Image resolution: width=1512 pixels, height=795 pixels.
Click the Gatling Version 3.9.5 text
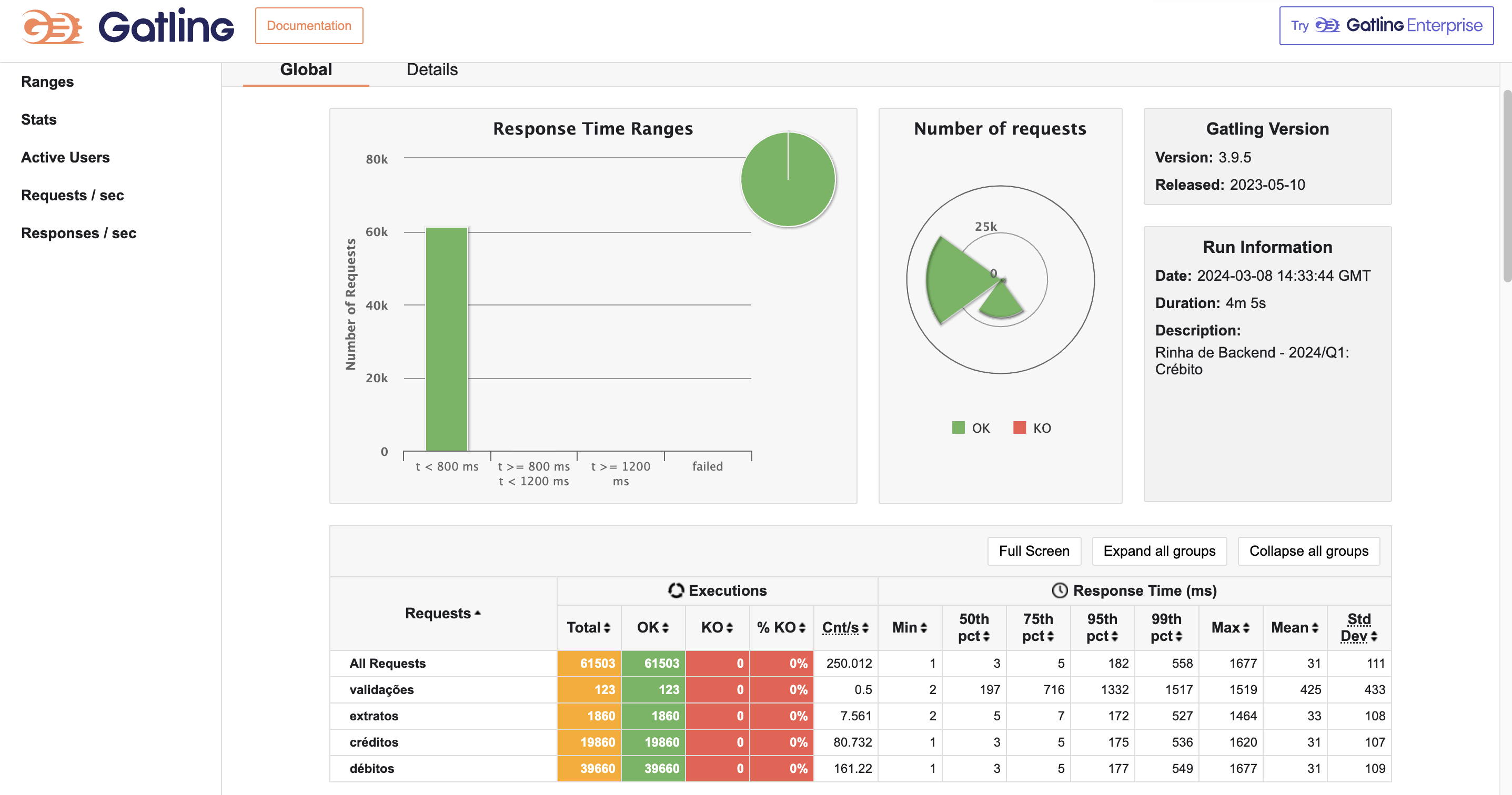pos(1203,157)
